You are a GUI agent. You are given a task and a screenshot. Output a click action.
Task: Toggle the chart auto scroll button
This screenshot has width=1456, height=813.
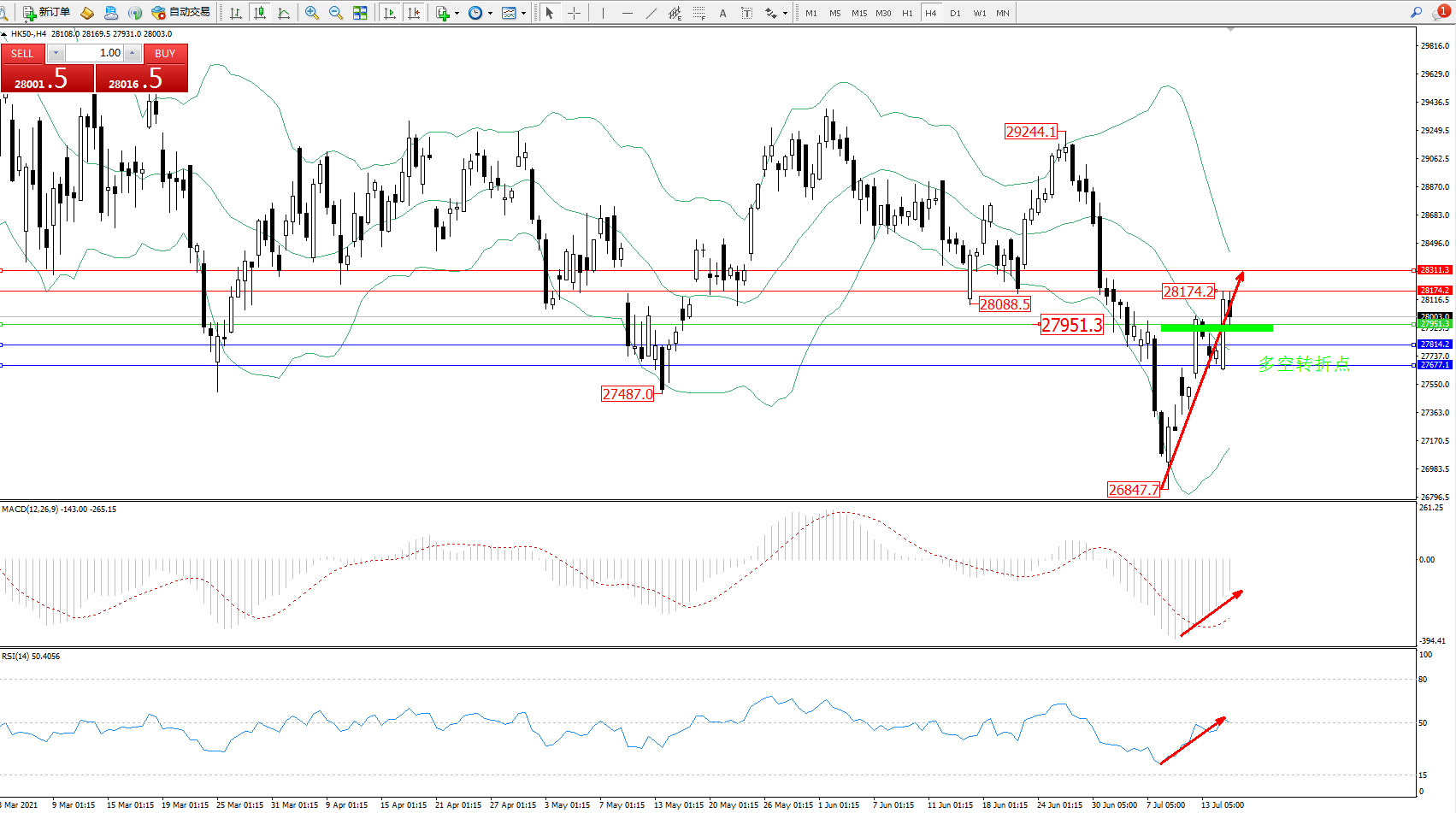[390, 13]
